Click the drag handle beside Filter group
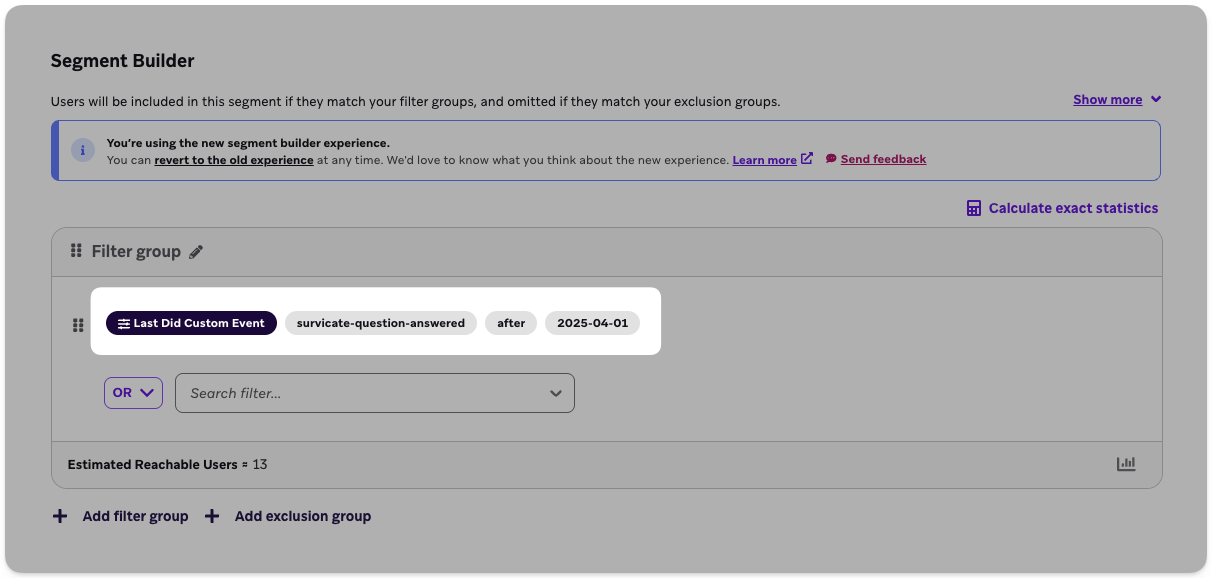The height and width of the screenshot is (578, 1212). pyautogui.click(x=76, y=251)
